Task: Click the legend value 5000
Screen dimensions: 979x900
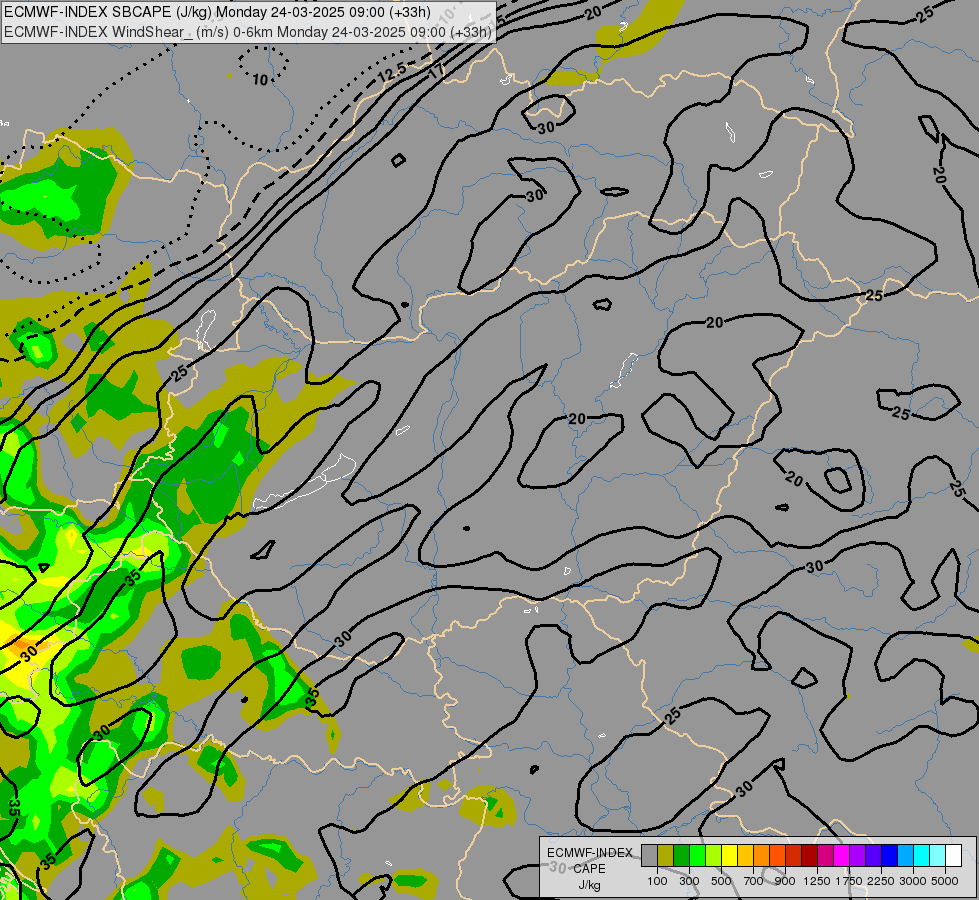Action: (945, 881)
